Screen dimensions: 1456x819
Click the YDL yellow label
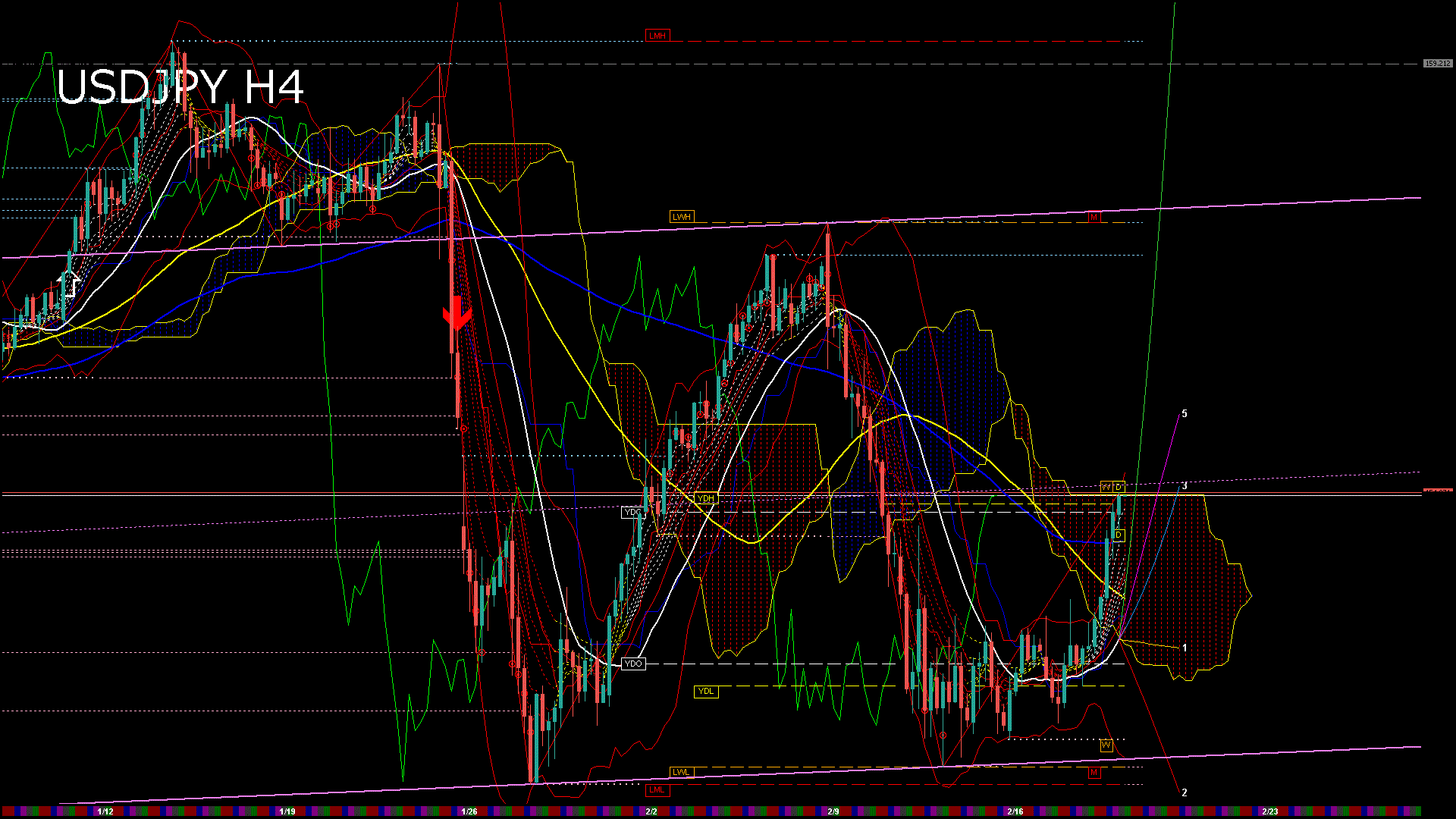(x=705, y=691)
